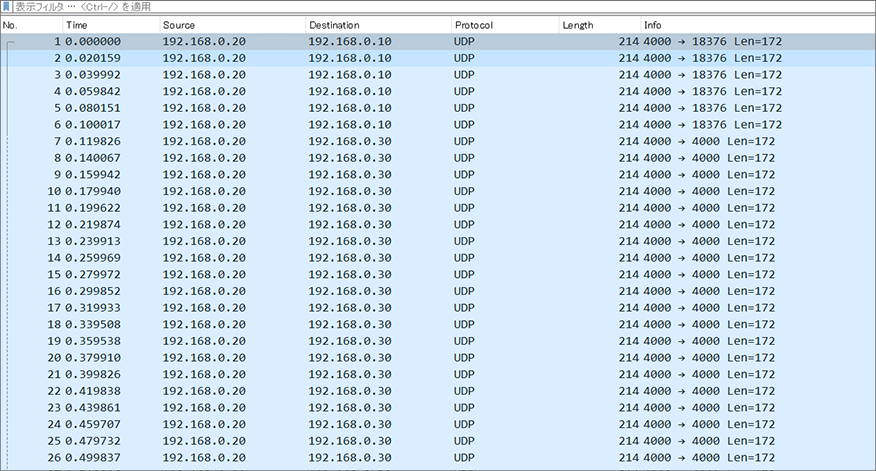Screen dimensions: 876x471
Task: Select packet 1 at time 0.000000
Action: [x=438, y=41]
